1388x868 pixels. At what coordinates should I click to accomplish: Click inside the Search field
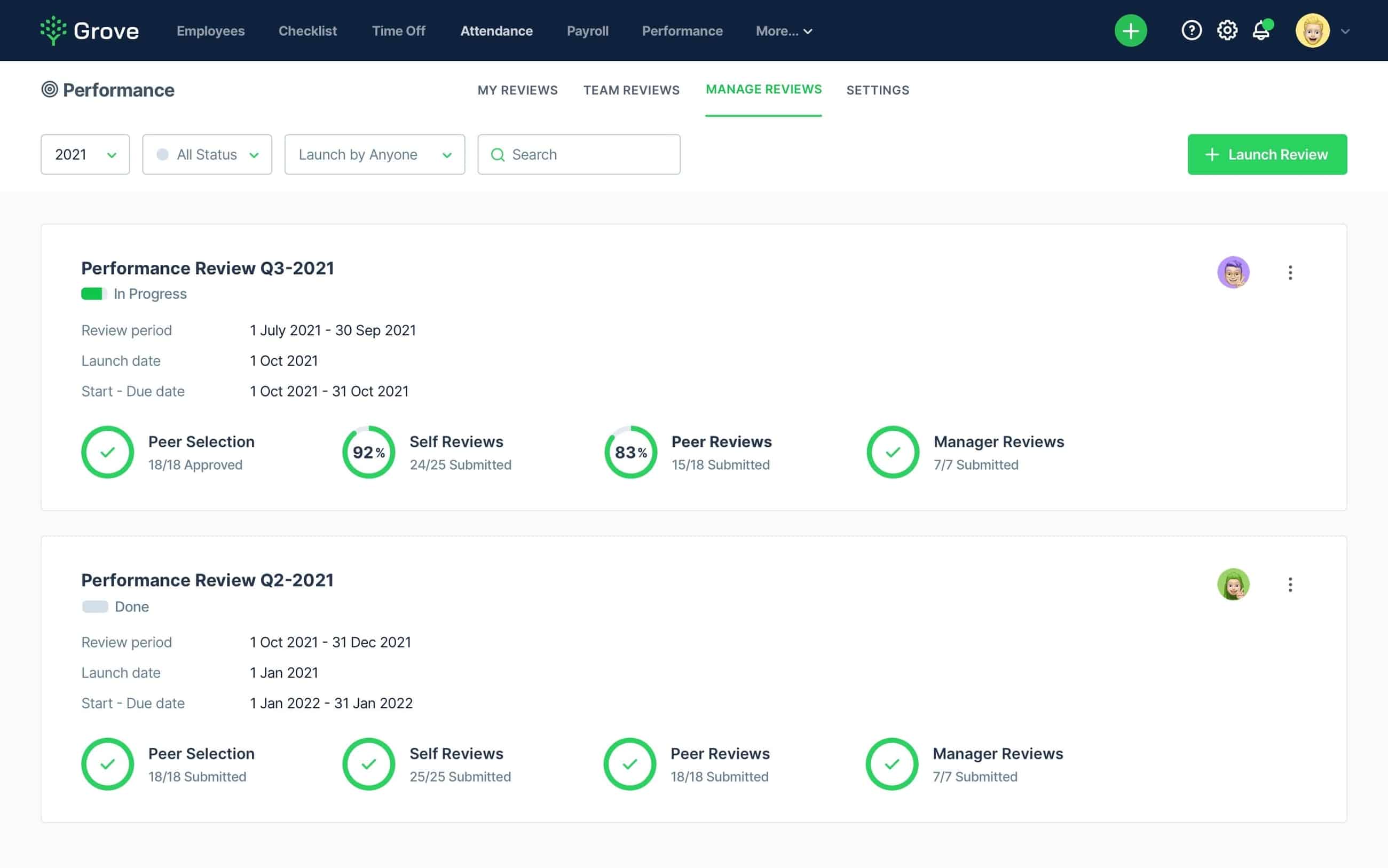click(579, 154)
